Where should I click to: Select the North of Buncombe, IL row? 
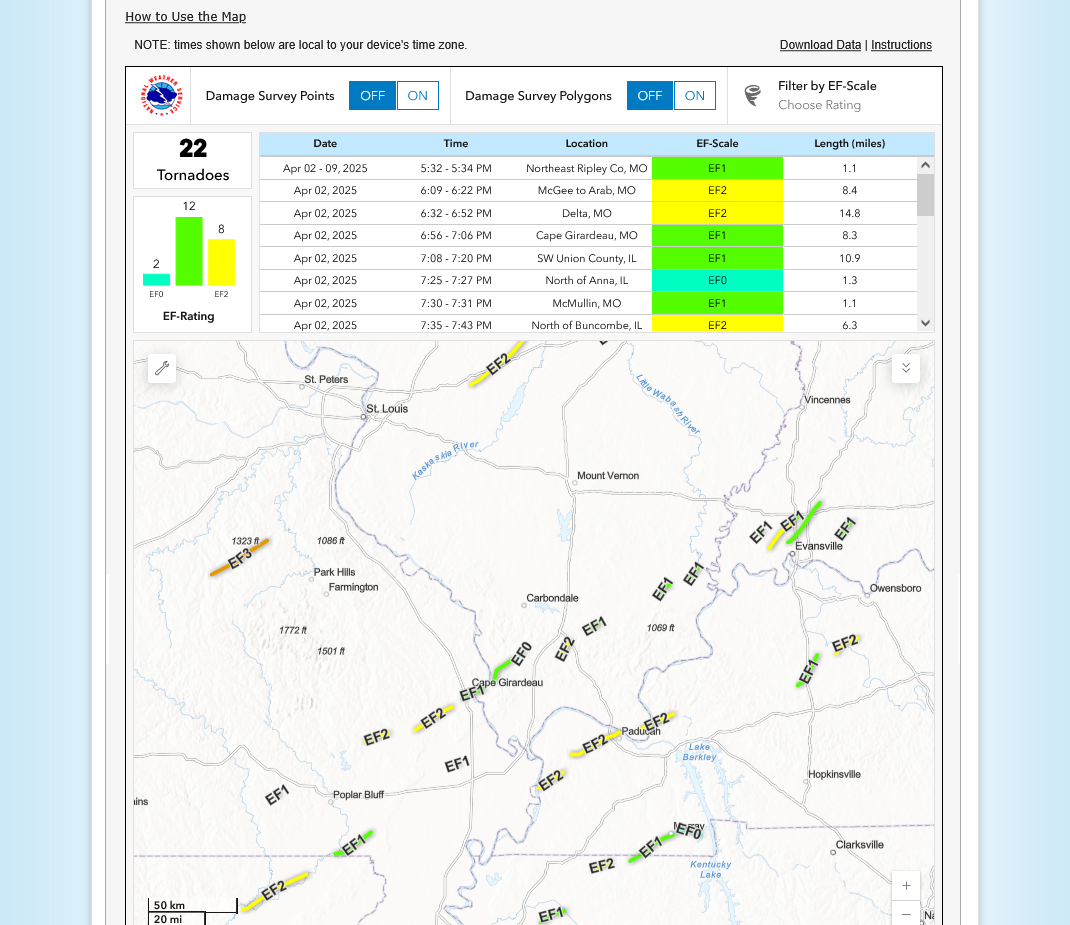click(x=588, y=324)
